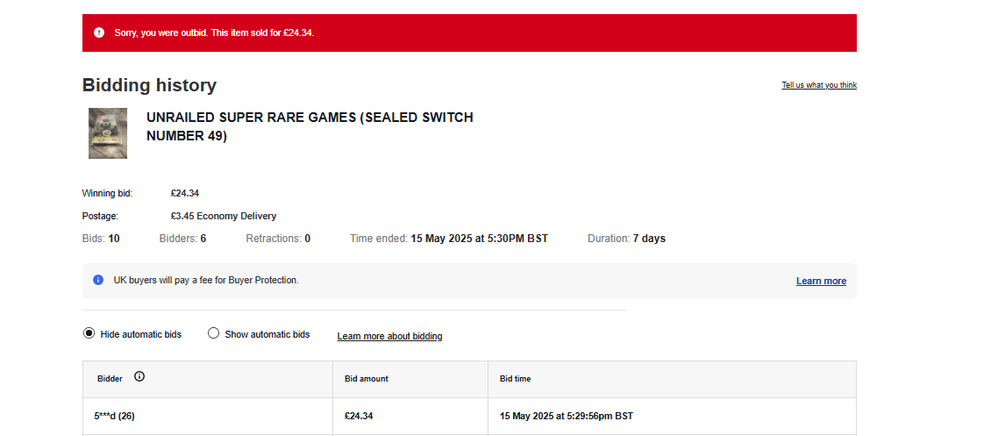Click the info icon beside Bidder header
The height and width of the screenshot is (436, 998).
(x=139, y=377)
